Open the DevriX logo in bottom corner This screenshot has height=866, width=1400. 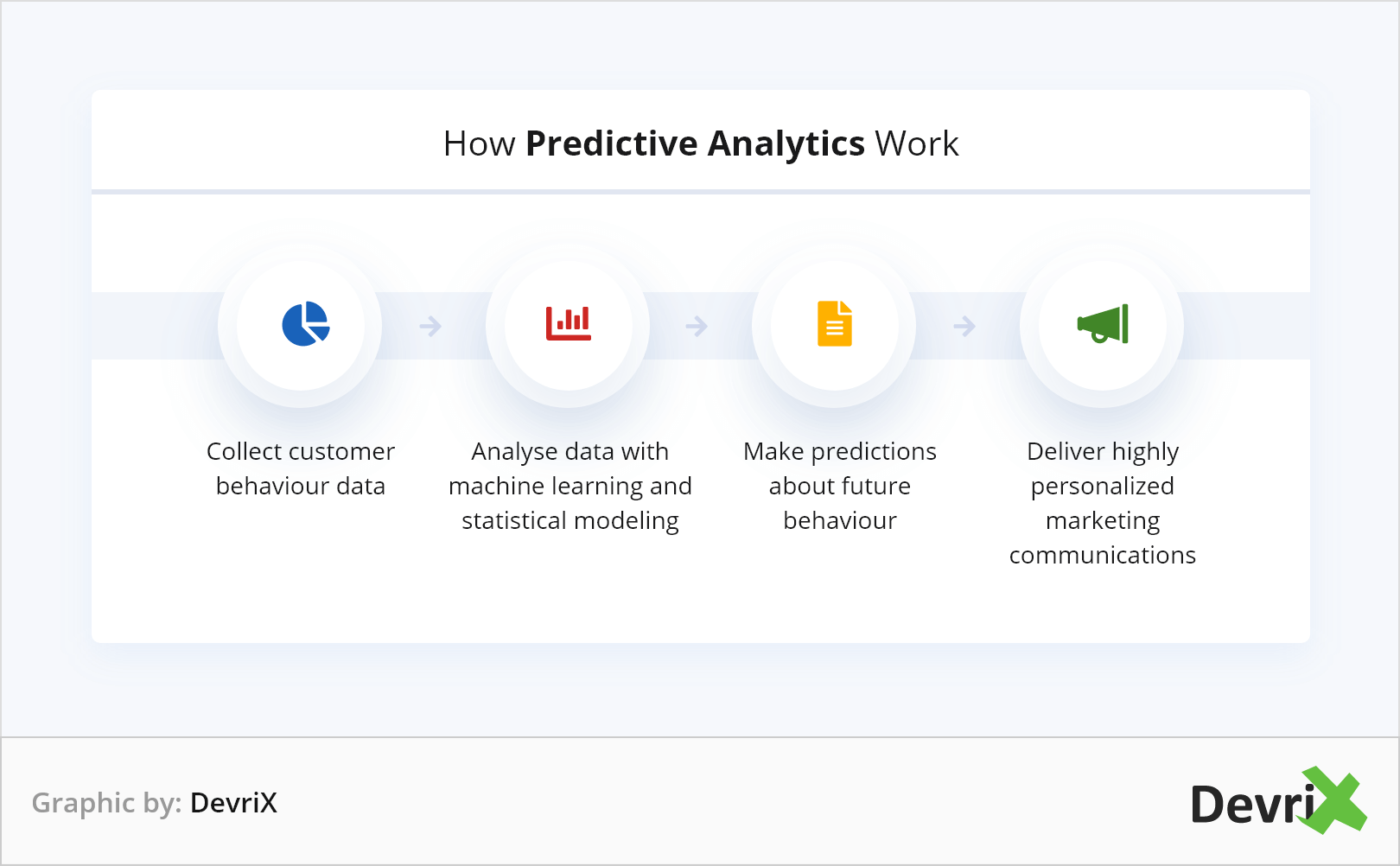(1277, 802)
